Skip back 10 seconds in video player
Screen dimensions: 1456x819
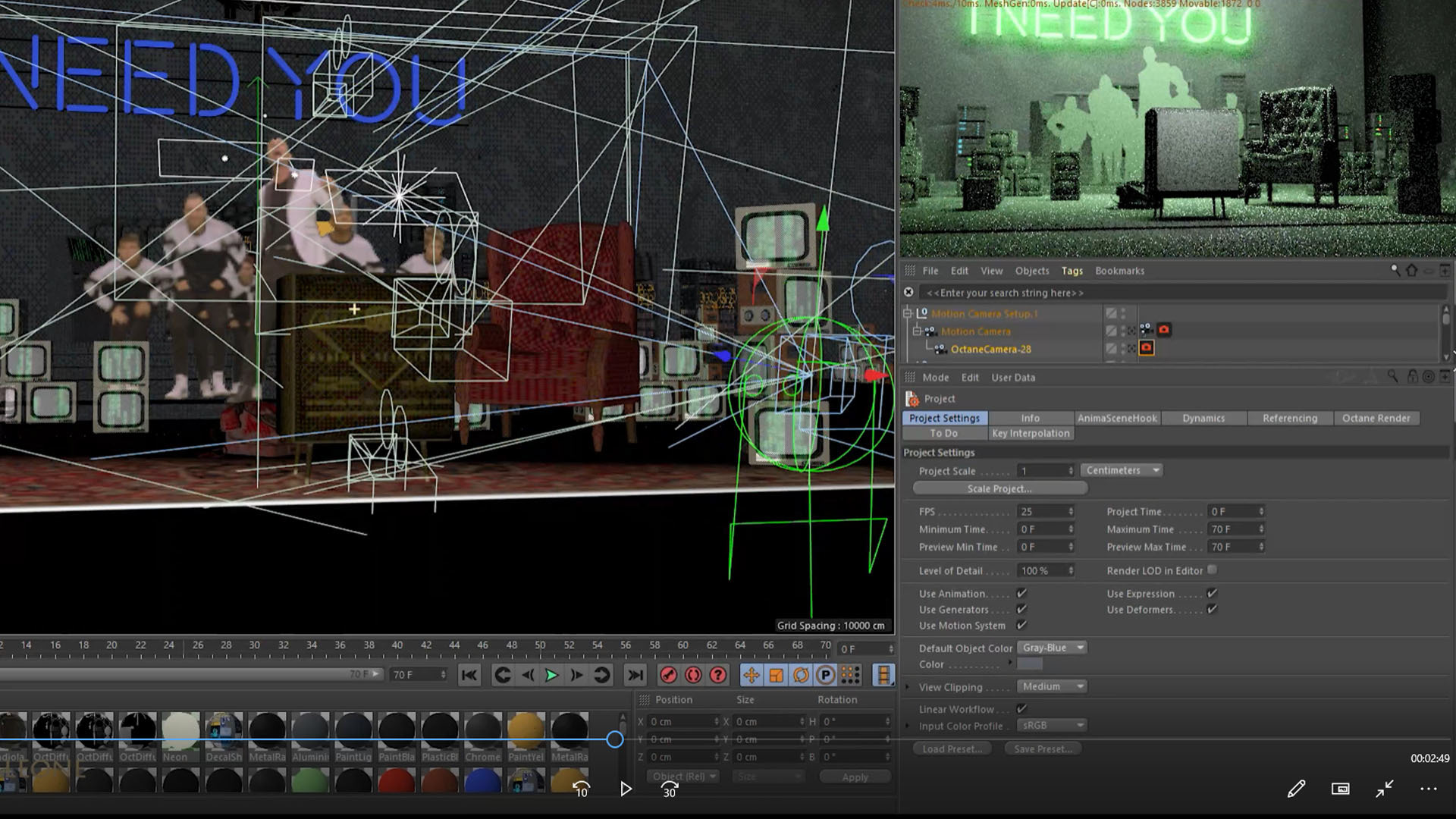point(581,789)
